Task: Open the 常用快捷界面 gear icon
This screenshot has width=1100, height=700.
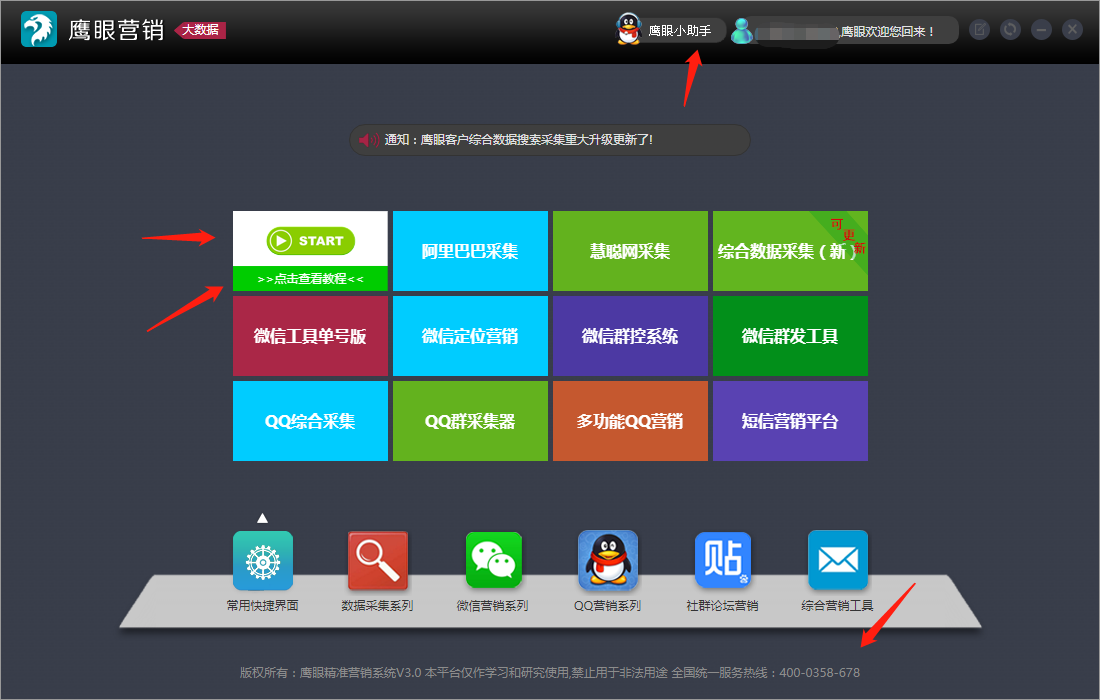Action: coord(262,560)
